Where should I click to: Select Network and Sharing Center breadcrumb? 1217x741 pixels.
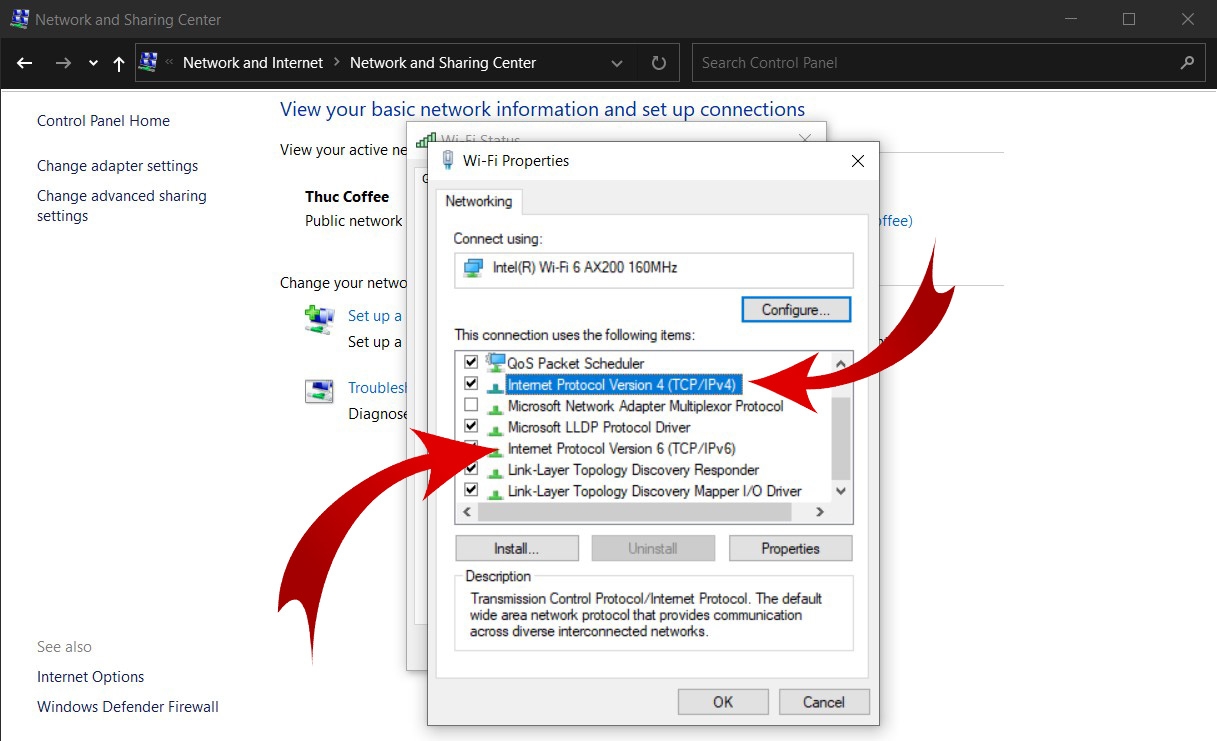pos(443,62)
